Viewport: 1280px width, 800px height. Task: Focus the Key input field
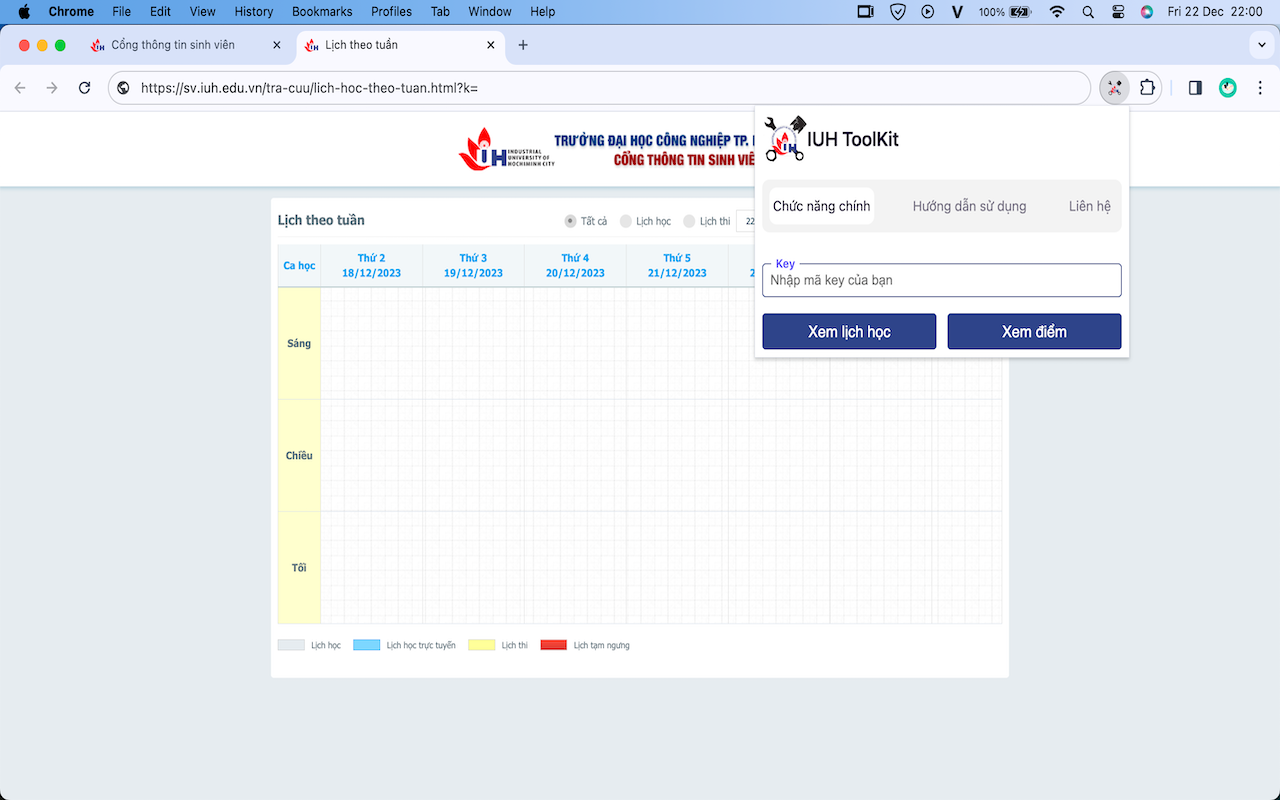(942, 280)
